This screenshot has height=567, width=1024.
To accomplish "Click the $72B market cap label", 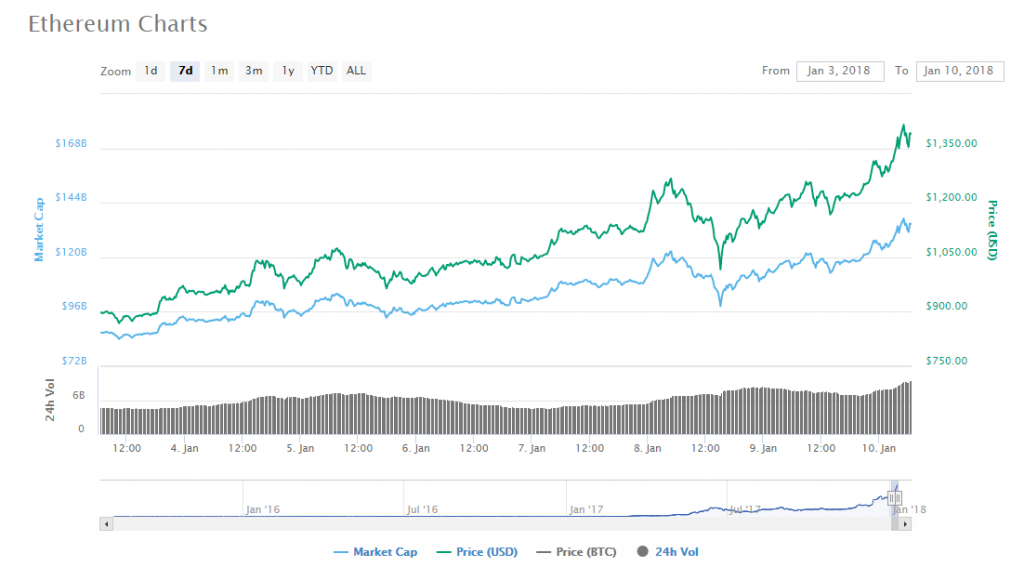I will (x=74, y=361).
